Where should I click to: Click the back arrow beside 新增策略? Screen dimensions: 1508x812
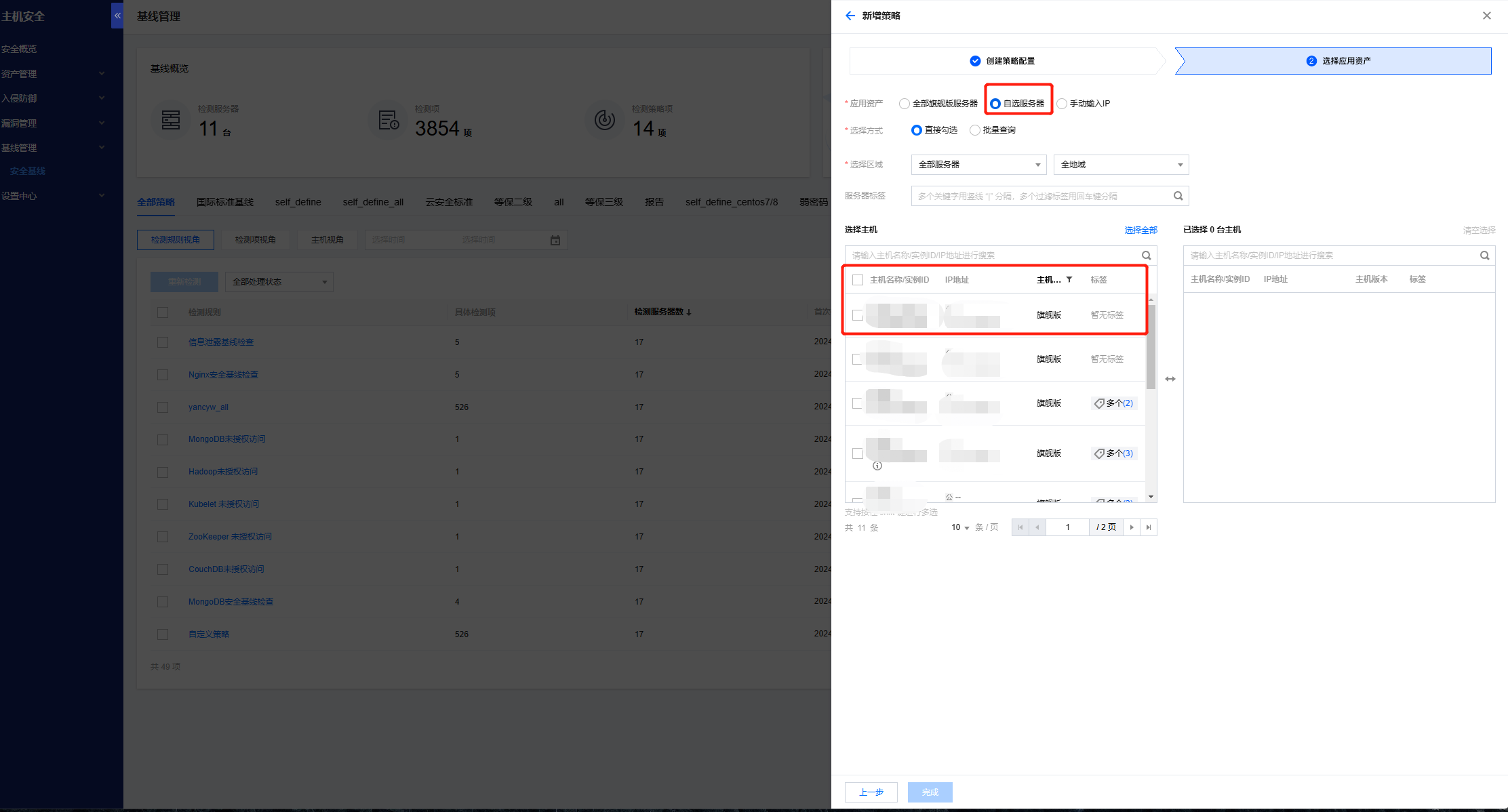pos(850,16)
